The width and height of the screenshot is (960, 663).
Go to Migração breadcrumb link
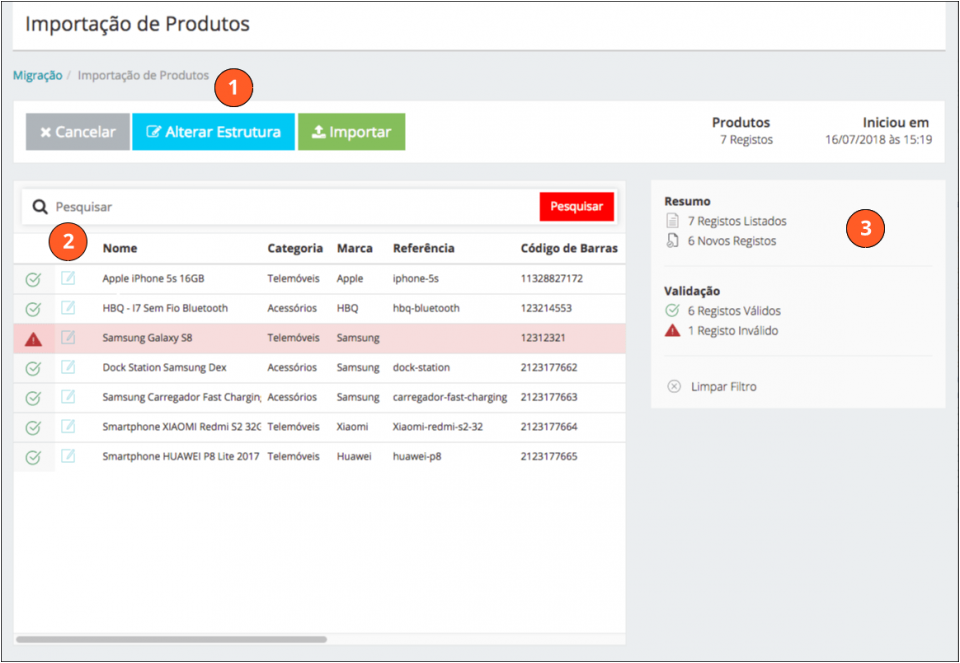(x=37, y=75)
